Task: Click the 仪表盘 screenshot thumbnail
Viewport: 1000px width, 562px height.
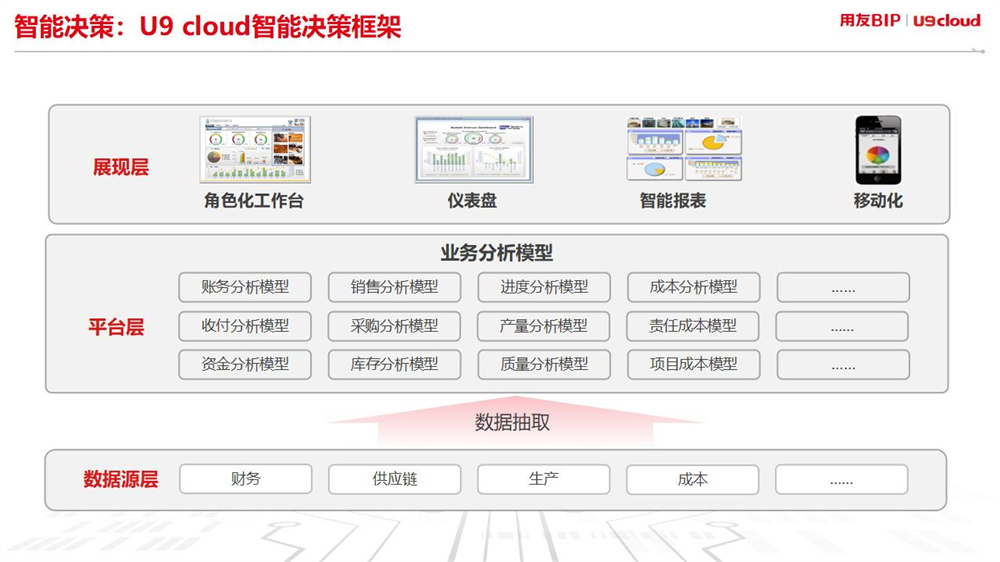Action: [474, 150]
